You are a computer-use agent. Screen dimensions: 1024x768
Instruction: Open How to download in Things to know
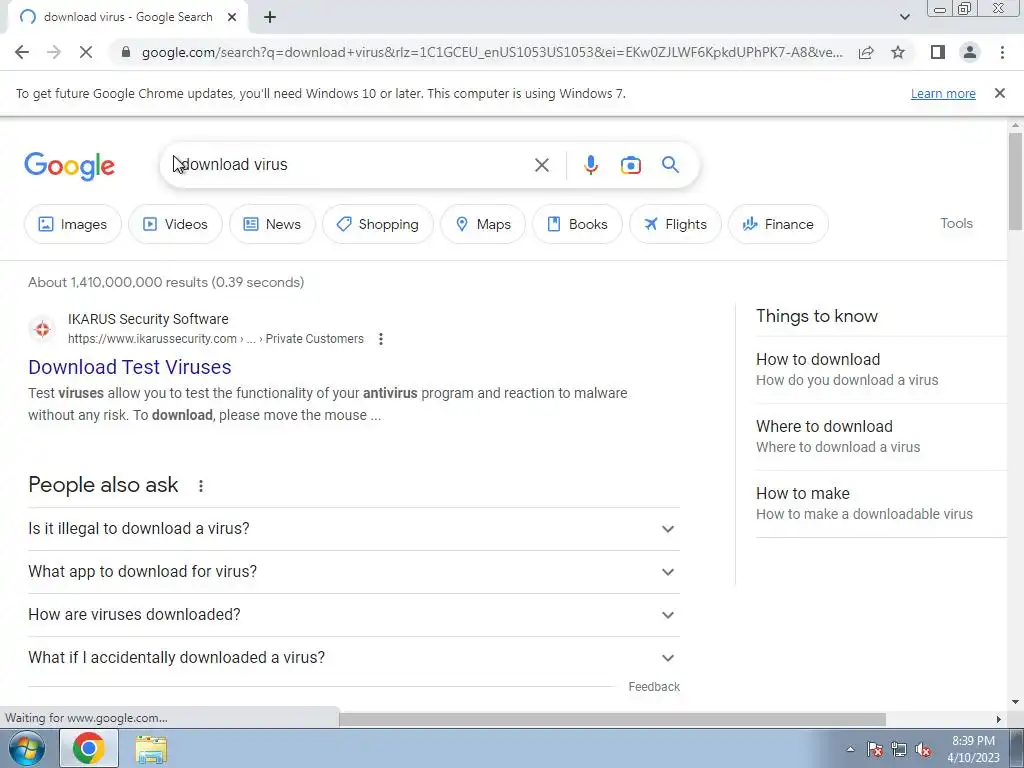click(x=882, y=370)
